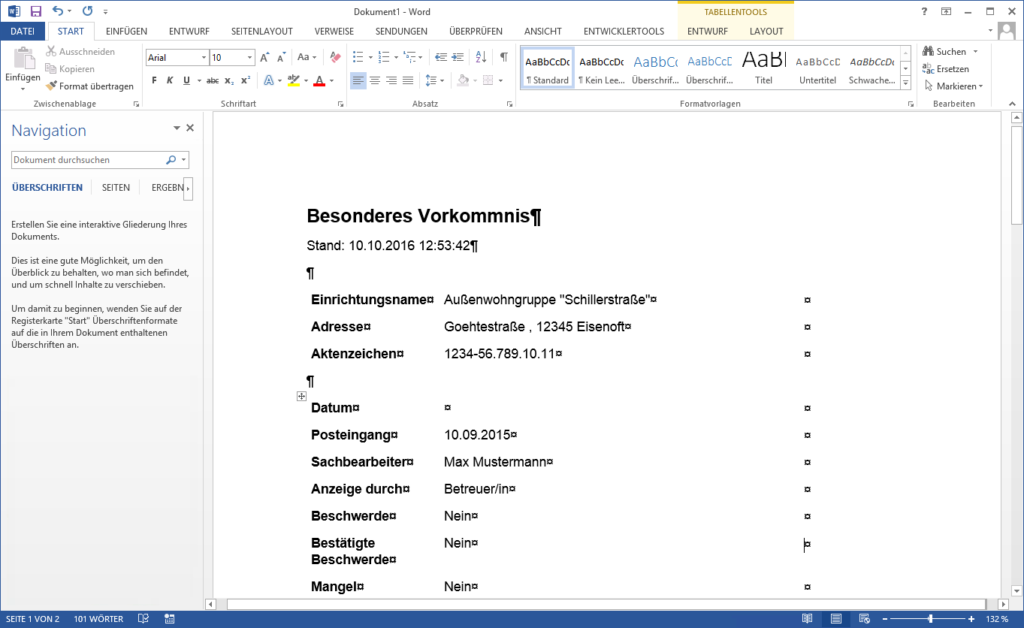Toggle bold formatting (F button)
The height and width of the screenshot is (628, 1024).
tap(154, 80)
